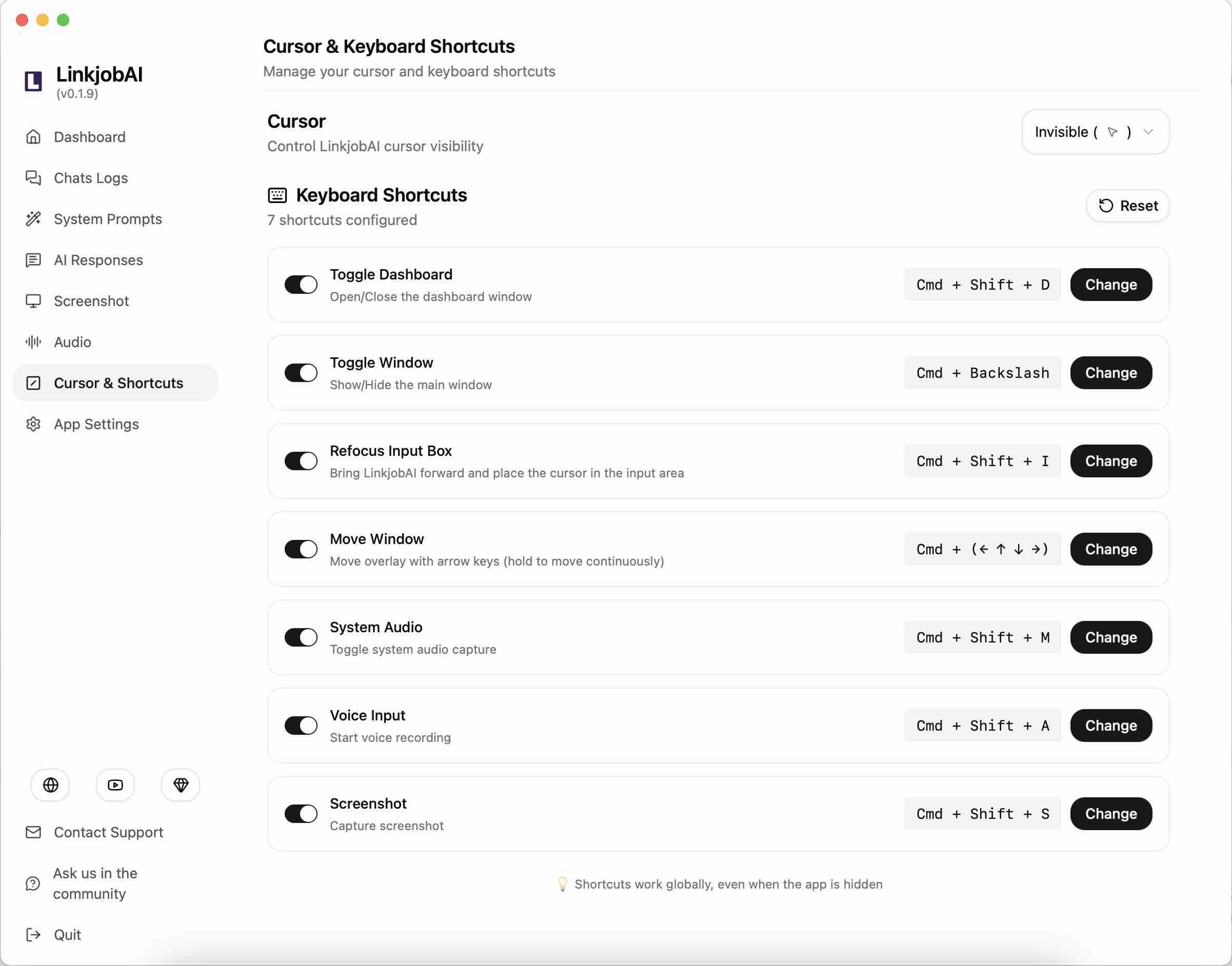Reset all keyboard shortcuts

[1128, 205]
